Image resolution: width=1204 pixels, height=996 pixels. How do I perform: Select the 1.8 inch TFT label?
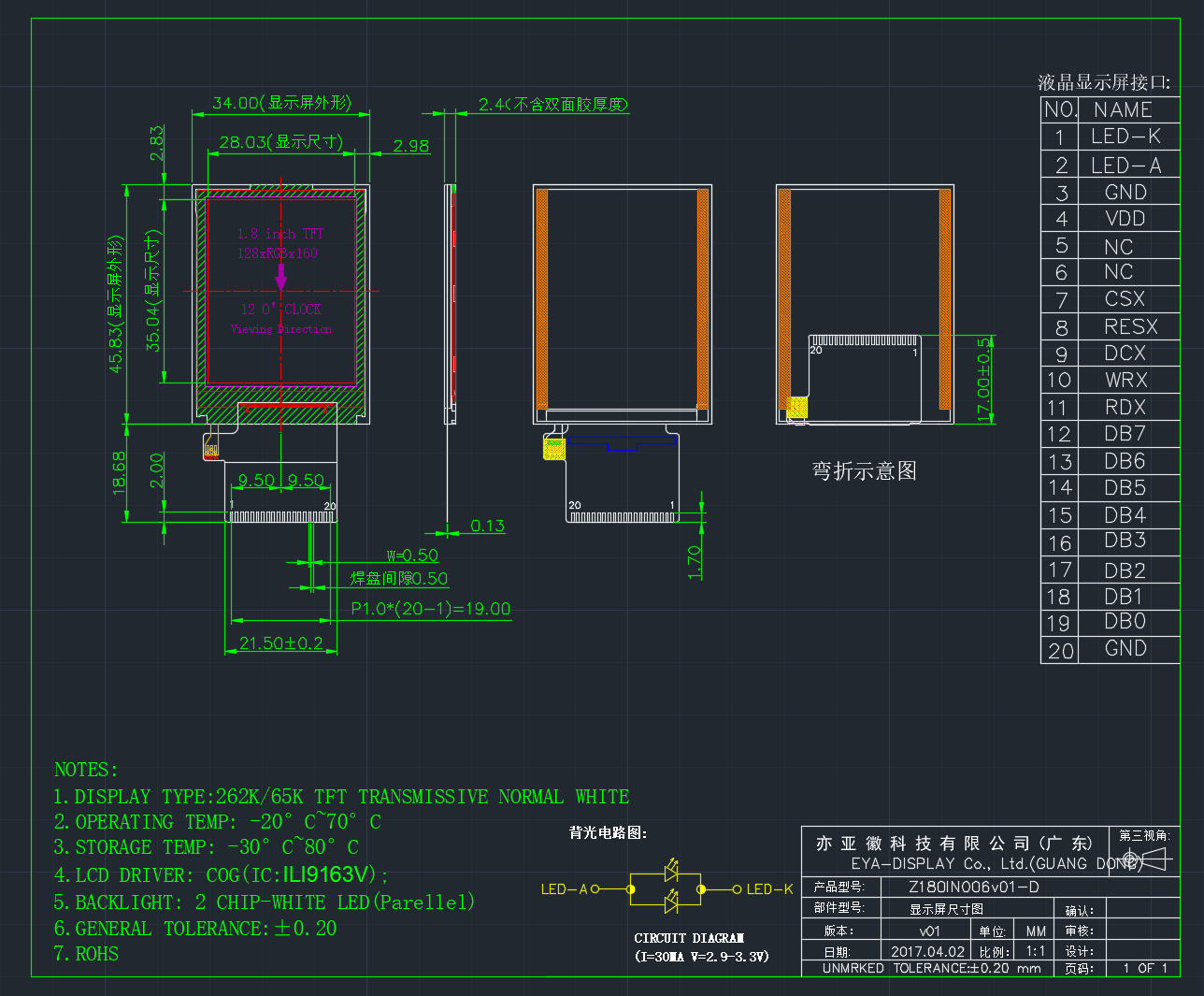pos(280,234)
